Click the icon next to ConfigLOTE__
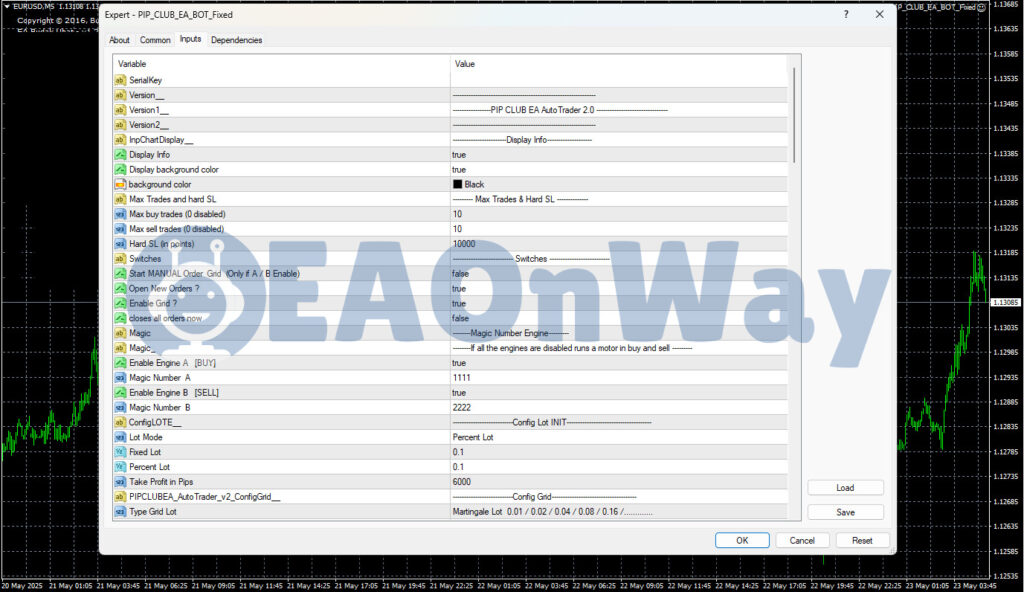The width and height of the screenshot is (1024, 592). pyautogui.click(x=120, y=422)
